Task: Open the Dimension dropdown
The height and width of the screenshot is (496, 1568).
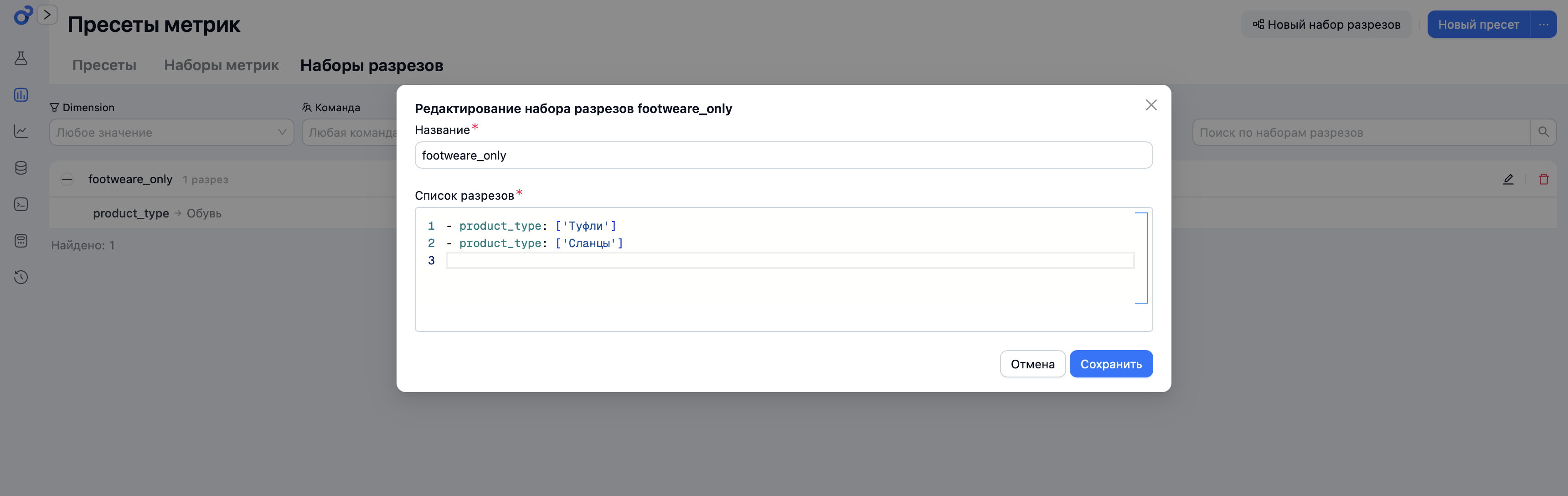Action: [x=172, y=132]
